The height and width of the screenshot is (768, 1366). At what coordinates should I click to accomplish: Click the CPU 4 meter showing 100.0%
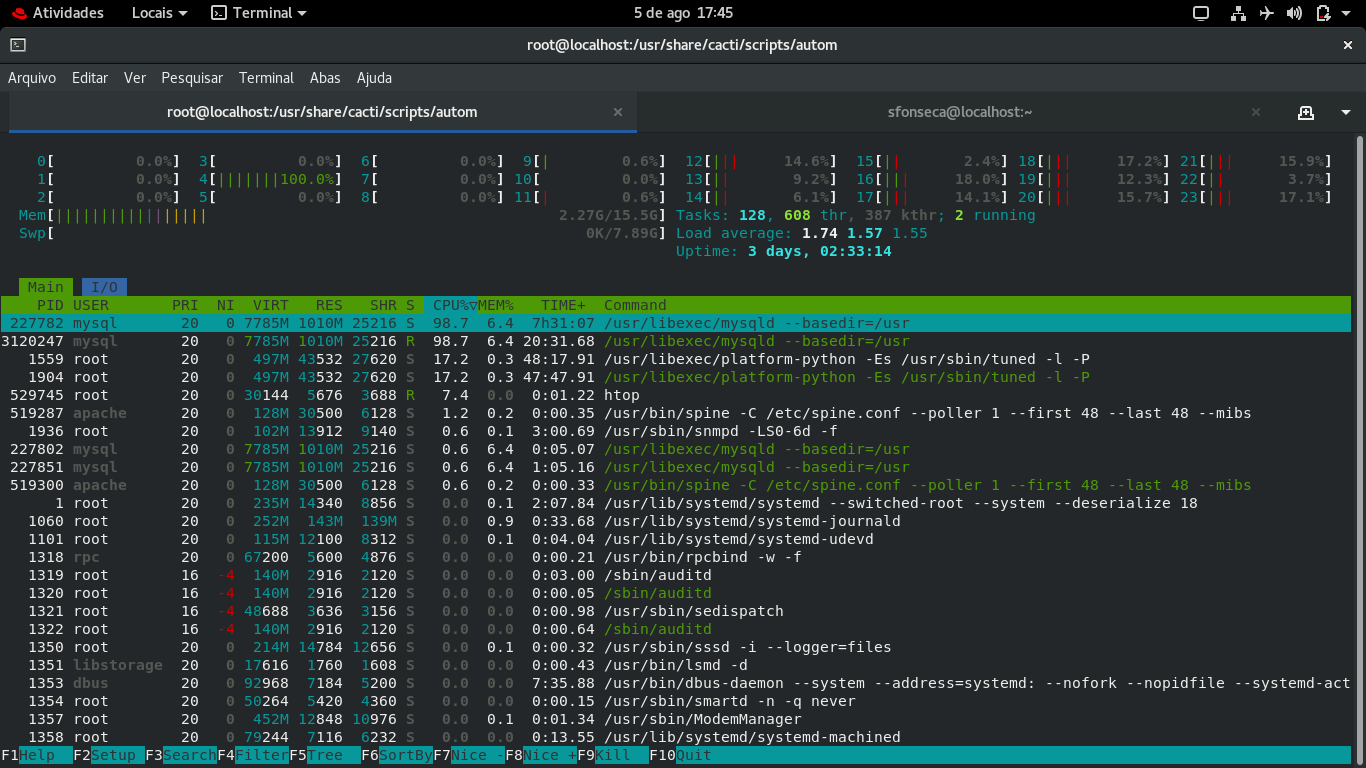270,179
